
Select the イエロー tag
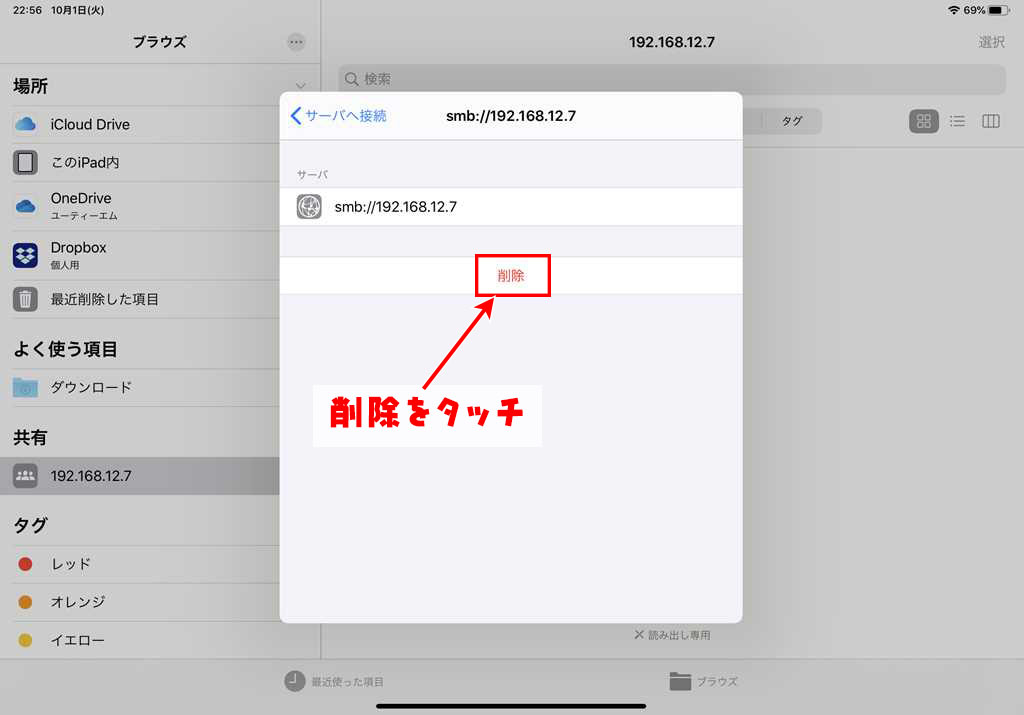pos(145,640)
